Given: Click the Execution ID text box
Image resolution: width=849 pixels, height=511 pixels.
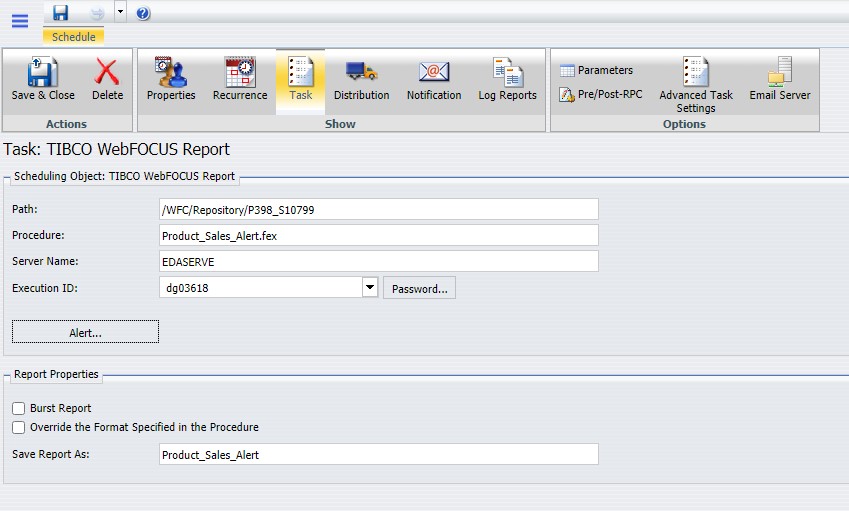Looking at the screenshot, I should [261, 287].
